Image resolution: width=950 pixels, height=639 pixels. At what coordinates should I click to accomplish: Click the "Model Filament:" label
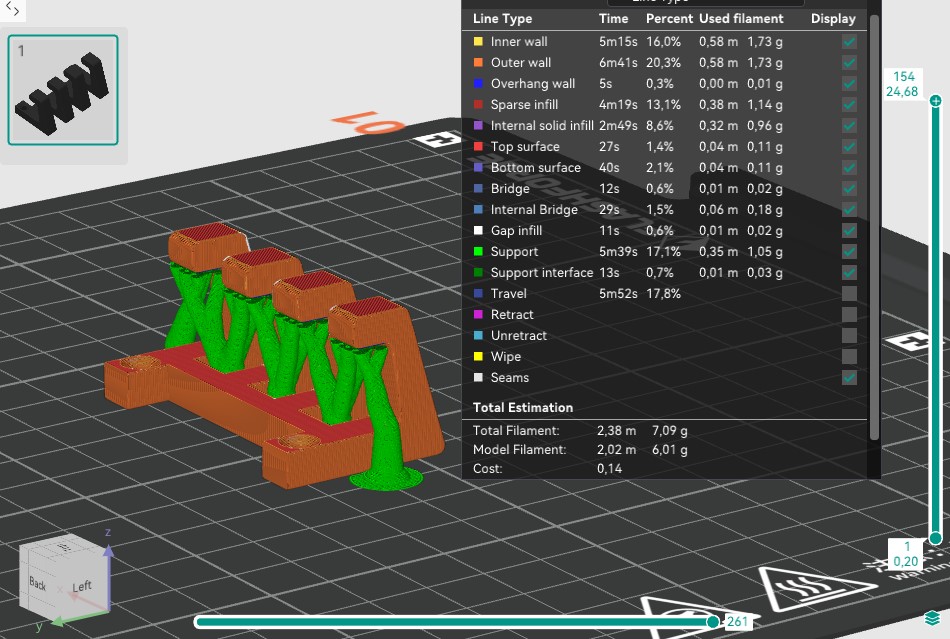coord(519,449)
